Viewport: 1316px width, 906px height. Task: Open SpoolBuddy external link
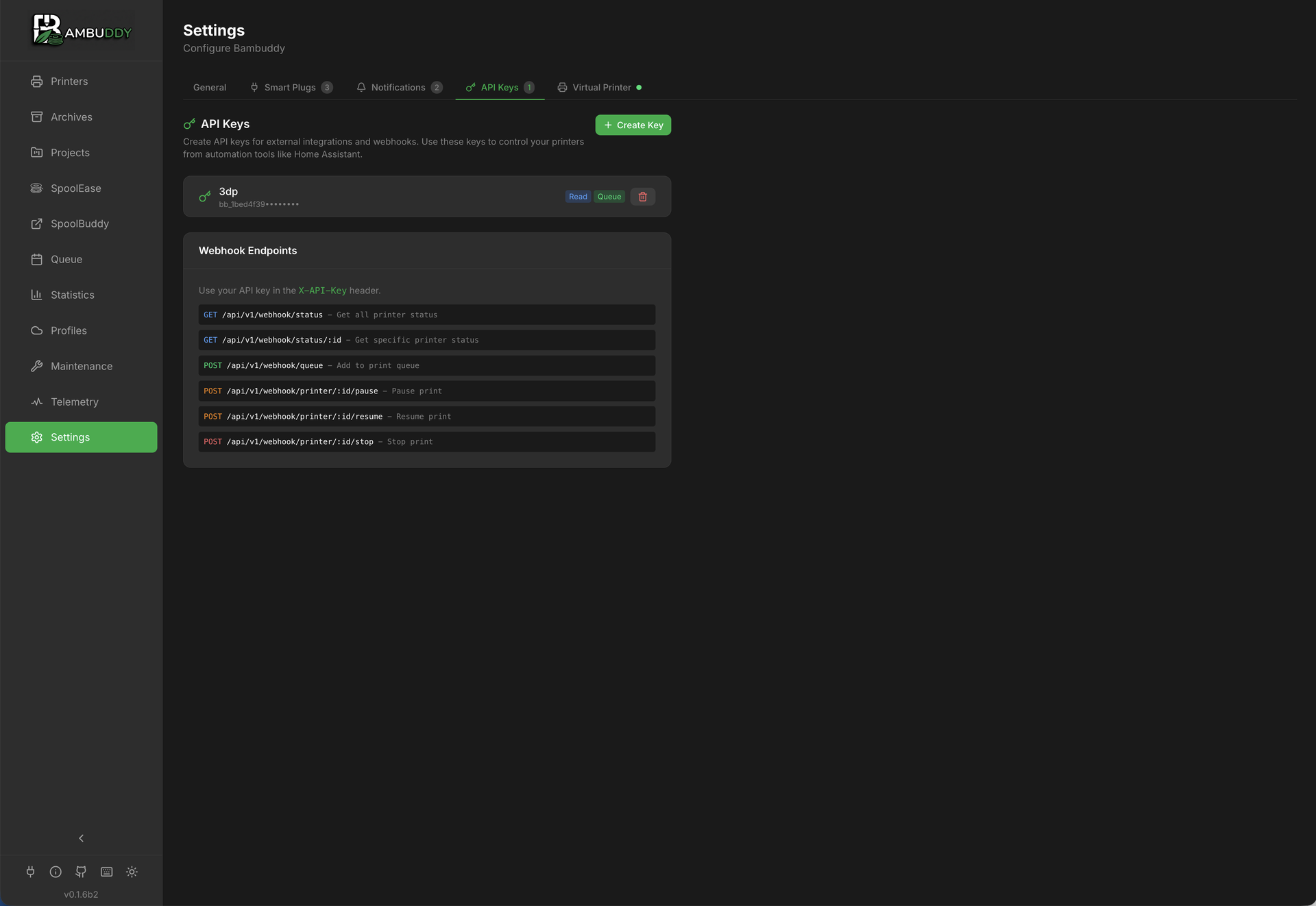click(80, 223)
